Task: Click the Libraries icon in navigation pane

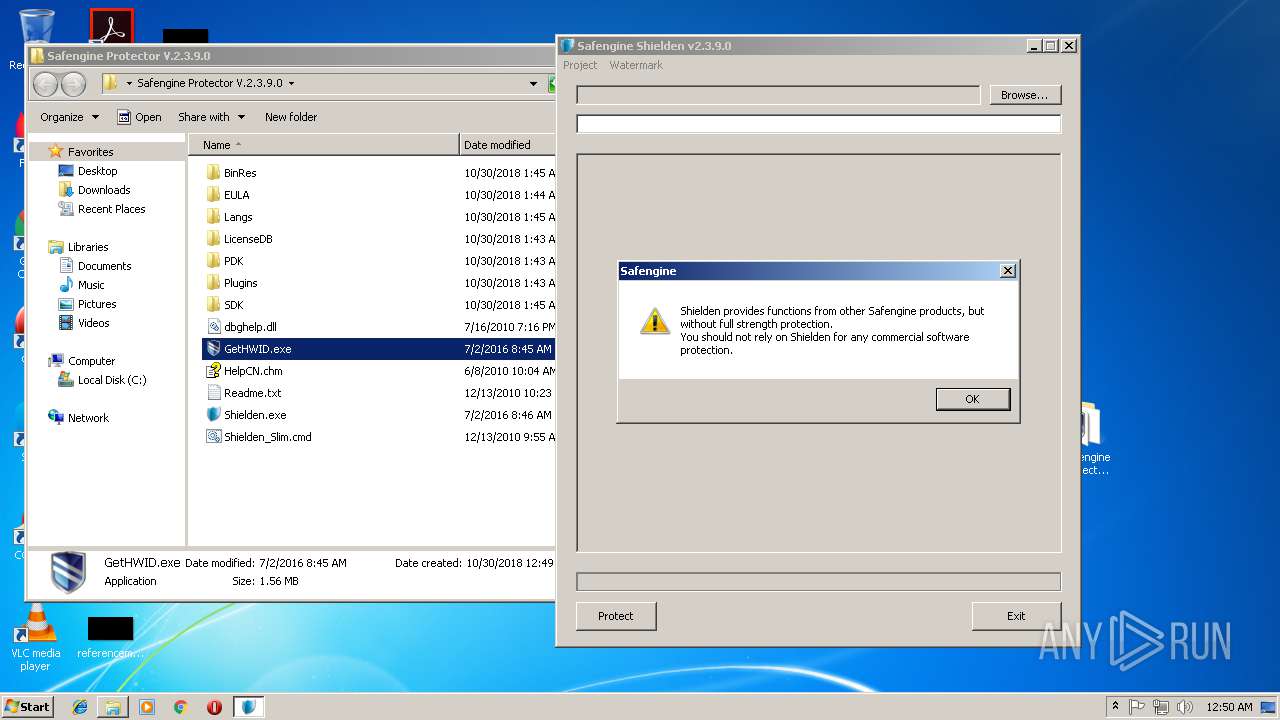Action: point(56,247)
